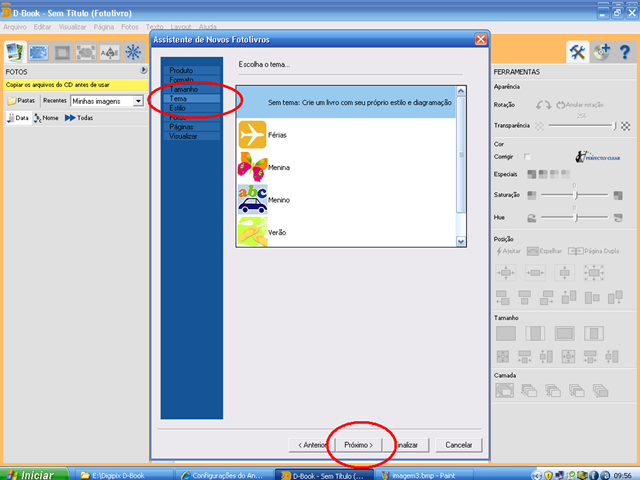Viewport: 640px width, 480px height.
Task: Click the Próximo button
Action: point(358,445)
